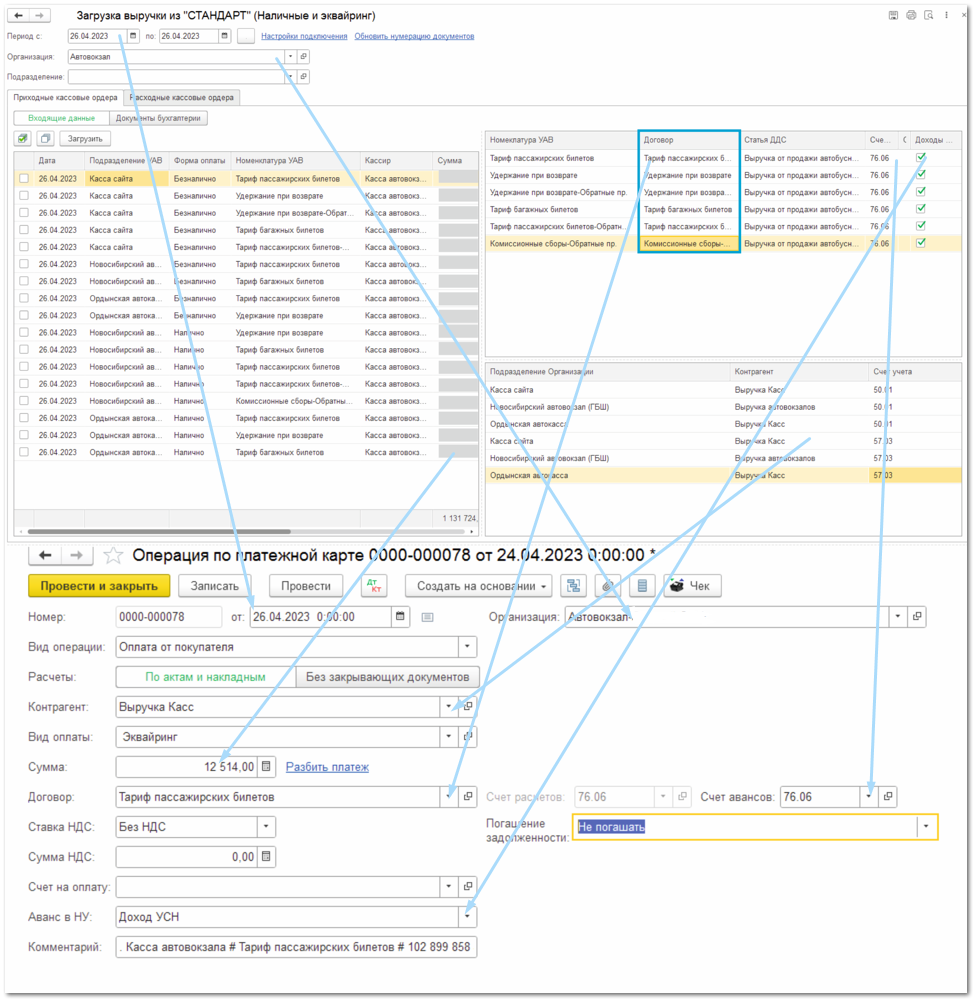976x1002 pixels.
Task: Expand the Вид операции dropdown
Action: tap(467, 647)
